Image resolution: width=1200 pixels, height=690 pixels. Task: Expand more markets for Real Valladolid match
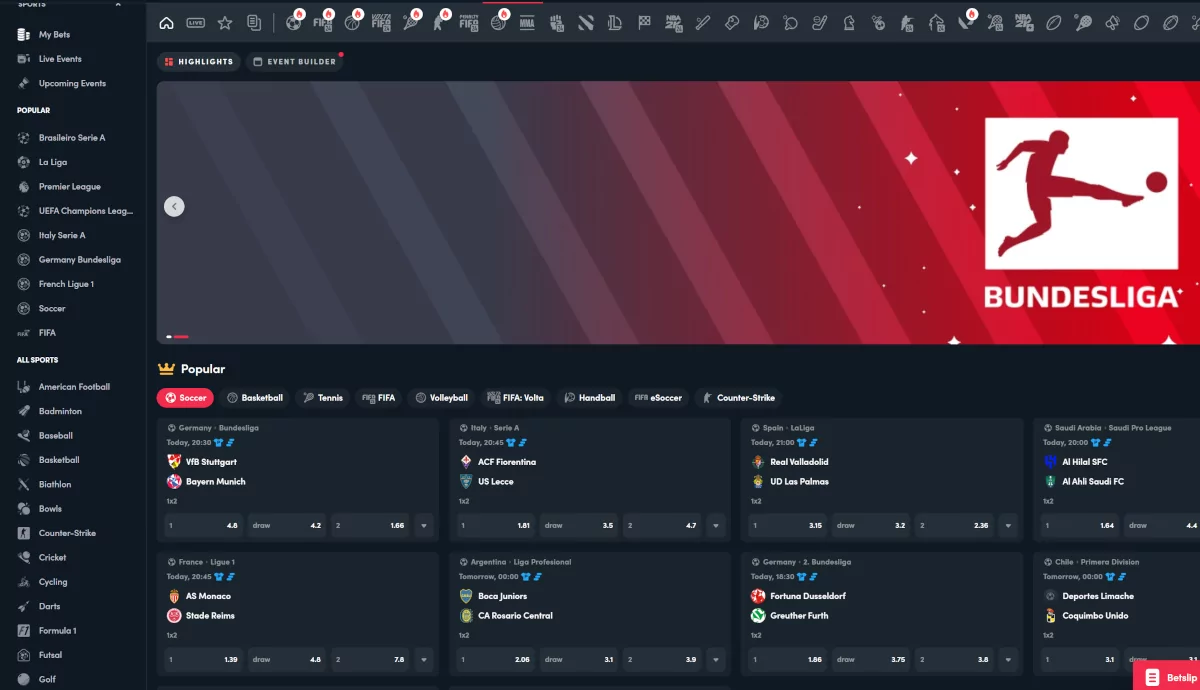[x=1008, y=525]
